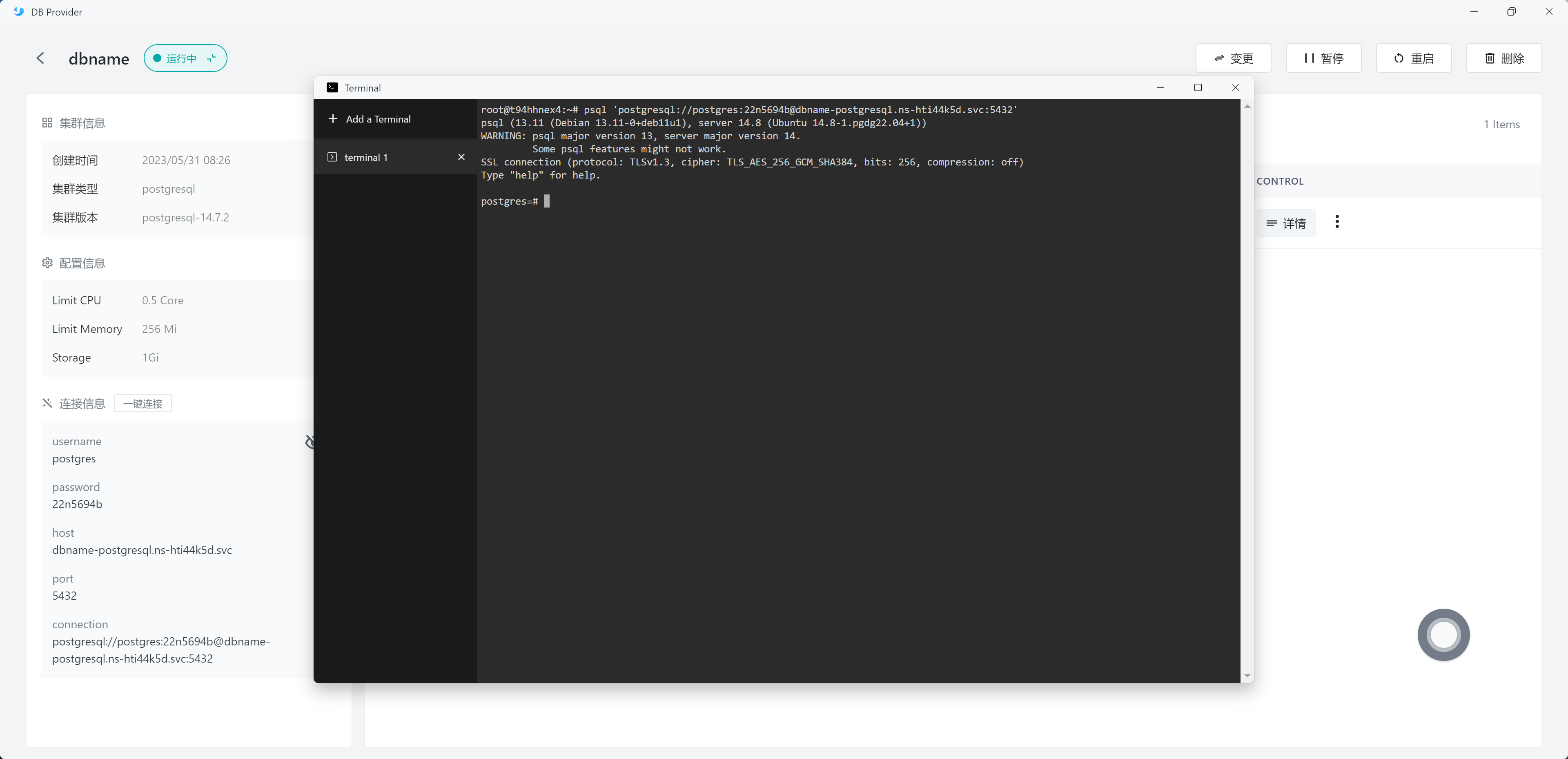This screenshot has width=1568, height=759.
Task: Click the 运行中 running status badge
Action: [x=185, y=58]
